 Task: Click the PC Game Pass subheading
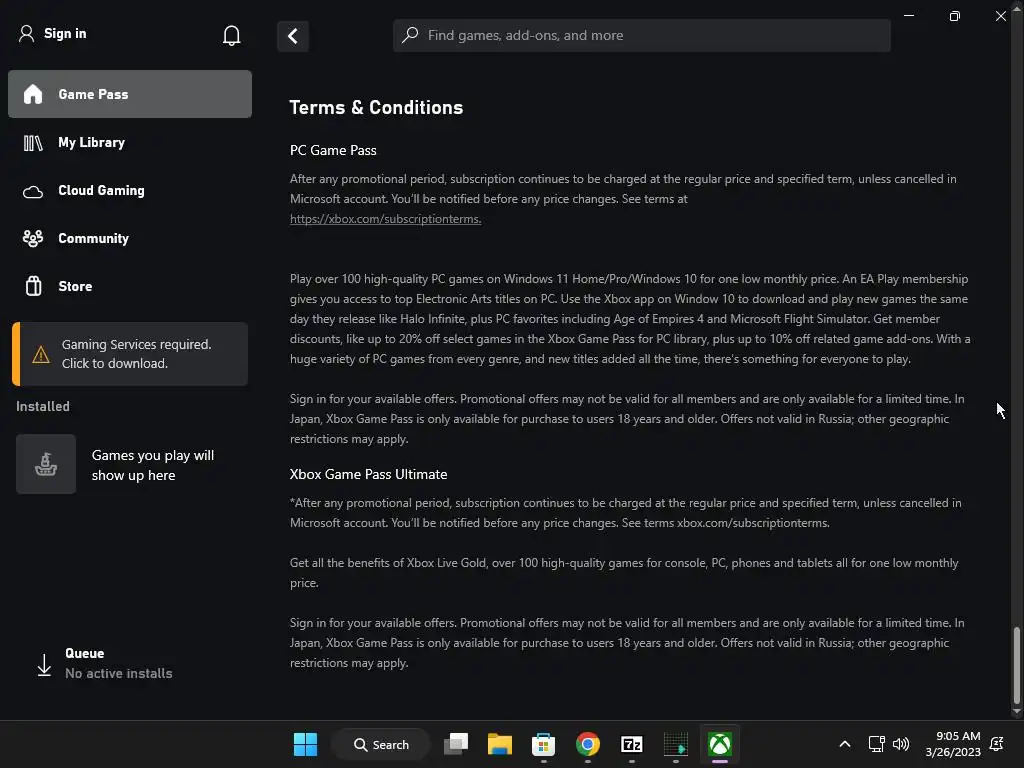[333, 150]
